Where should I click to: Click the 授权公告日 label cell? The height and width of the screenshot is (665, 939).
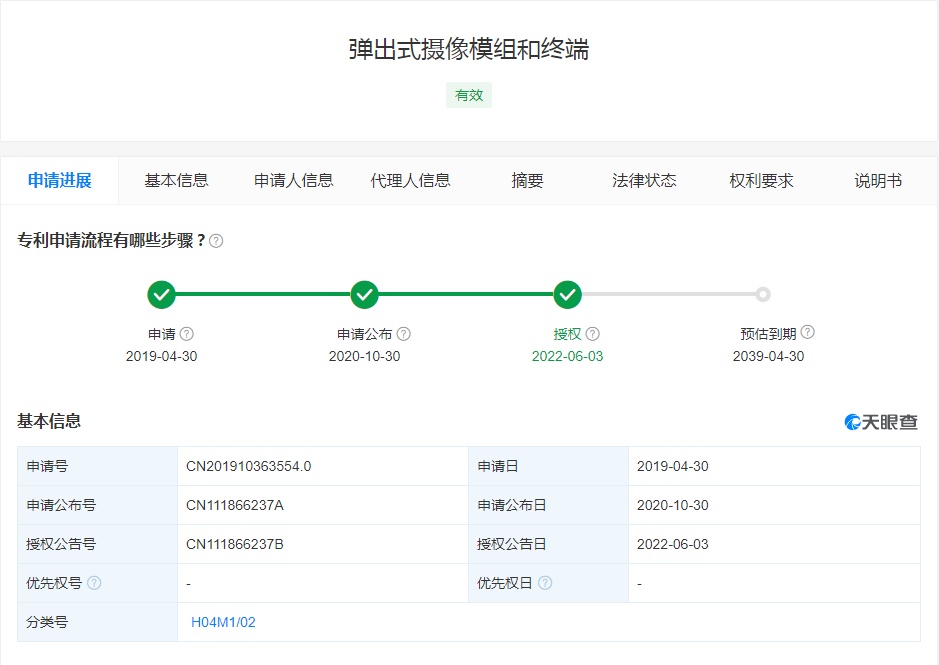(549, 544)
